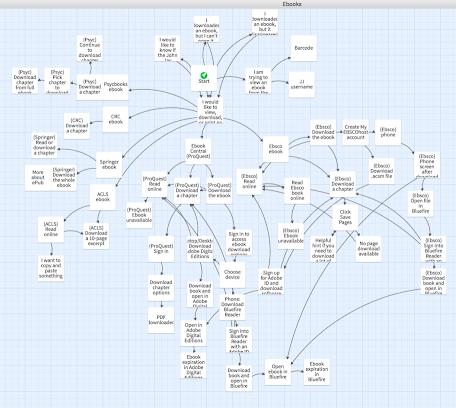Select the (Ebsco) Phone screen after download node
456x408 pixels.
[x=427, y=165]
